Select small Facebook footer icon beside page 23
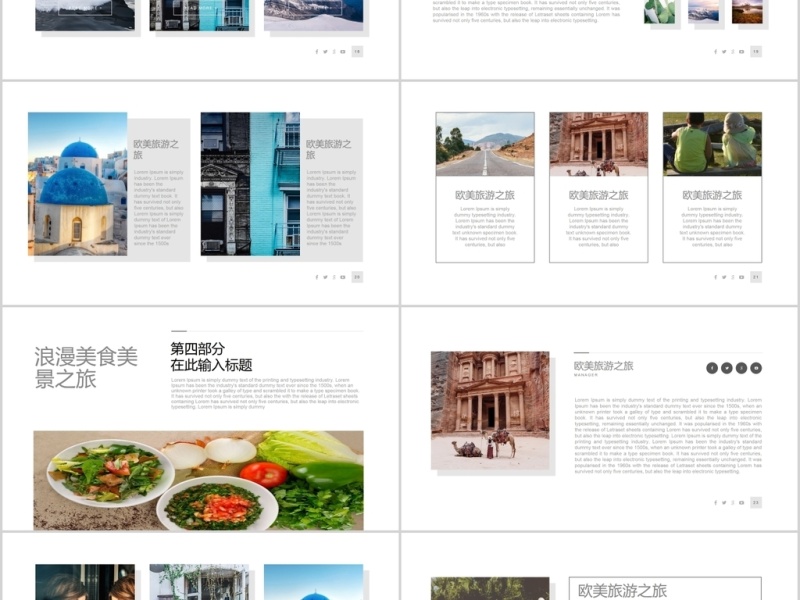Screen dimensions: 800x600 (715, 502)
